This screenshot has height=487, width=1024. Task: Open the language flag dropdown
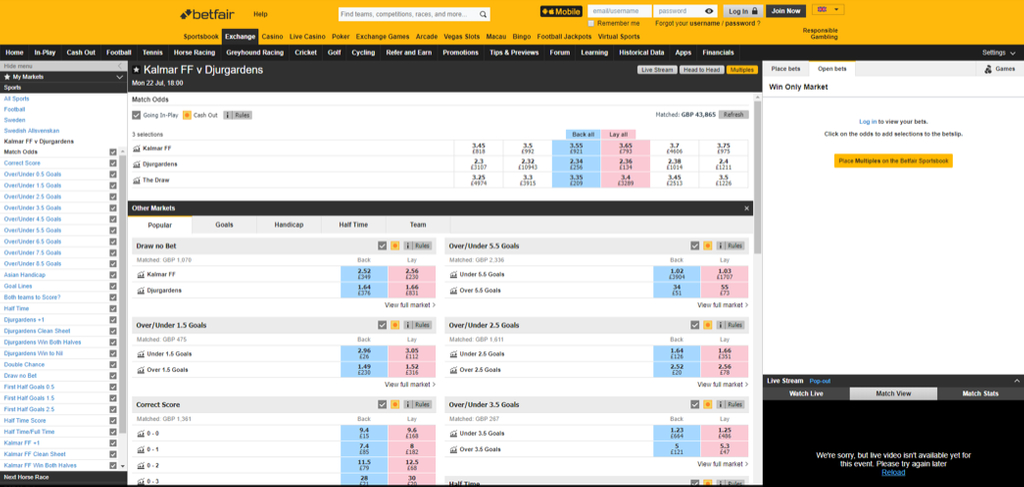click(x=828, y=10)
